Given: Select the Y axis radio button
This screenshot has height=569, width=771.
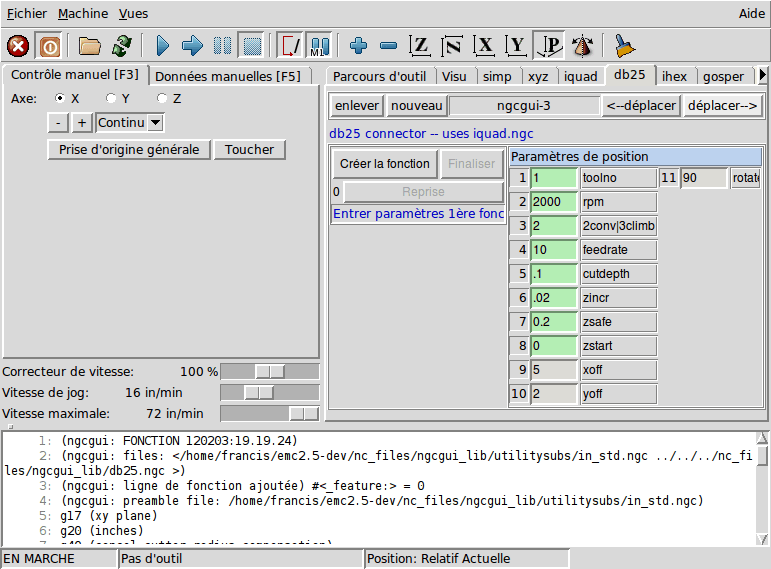Looking at the screenshot, I should coord(111,98).
